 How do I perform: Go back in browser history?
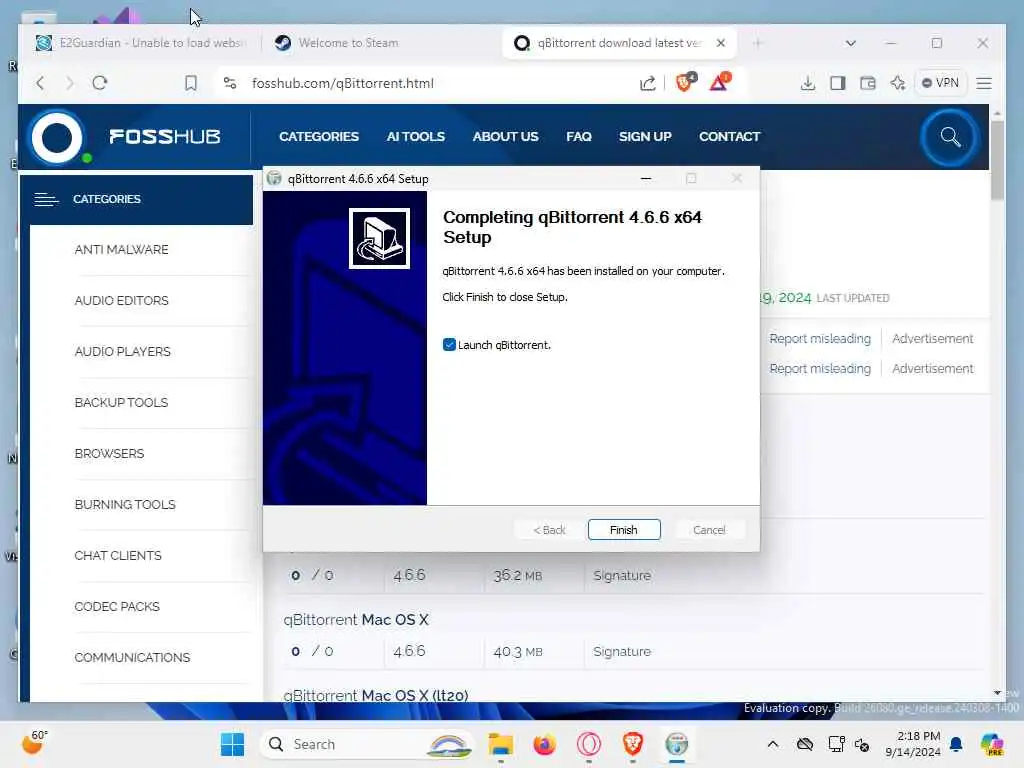[x=40, y=83]
